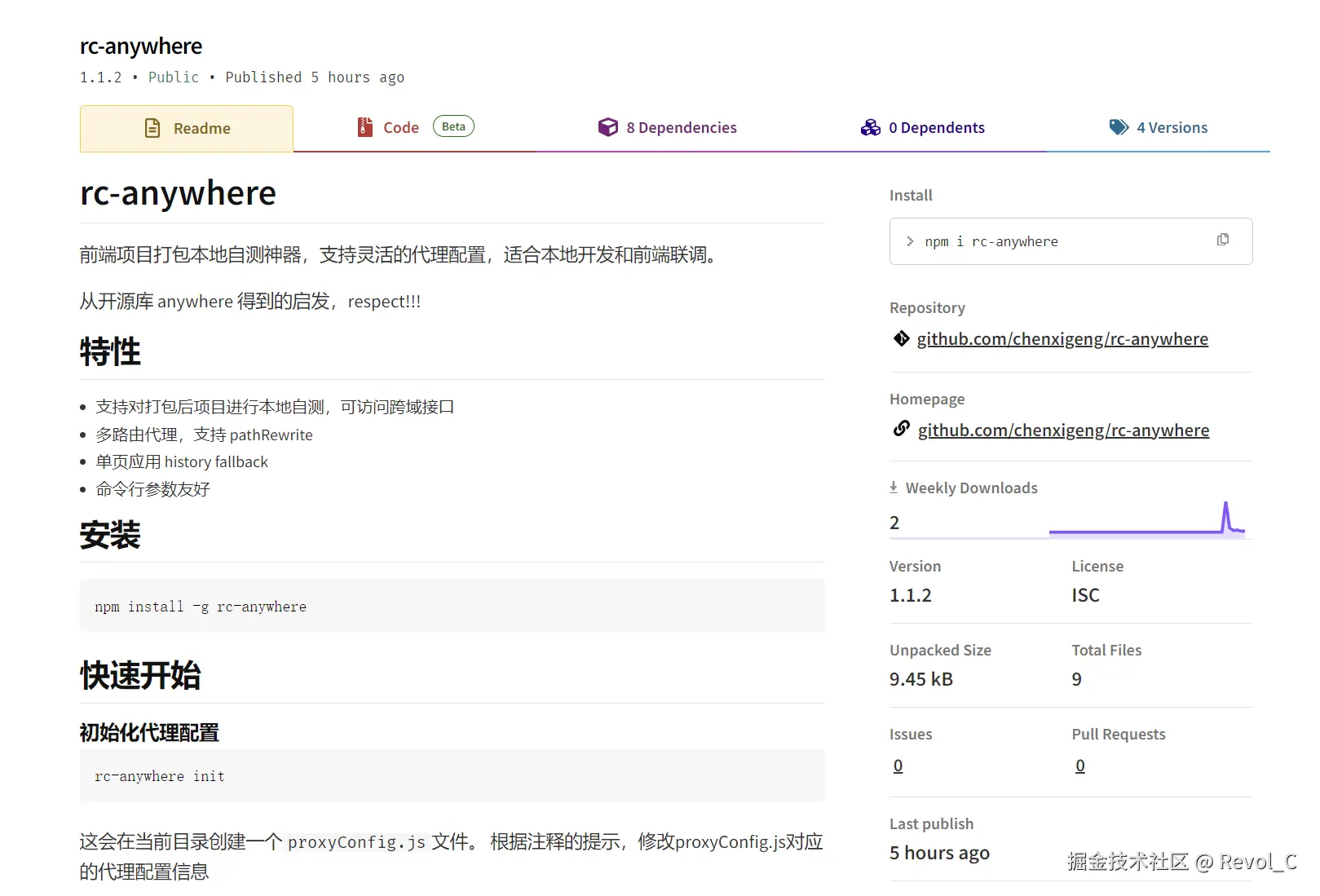Copy the npm install command
The height and width of the screenshot is (896, 1320).
1223,240
